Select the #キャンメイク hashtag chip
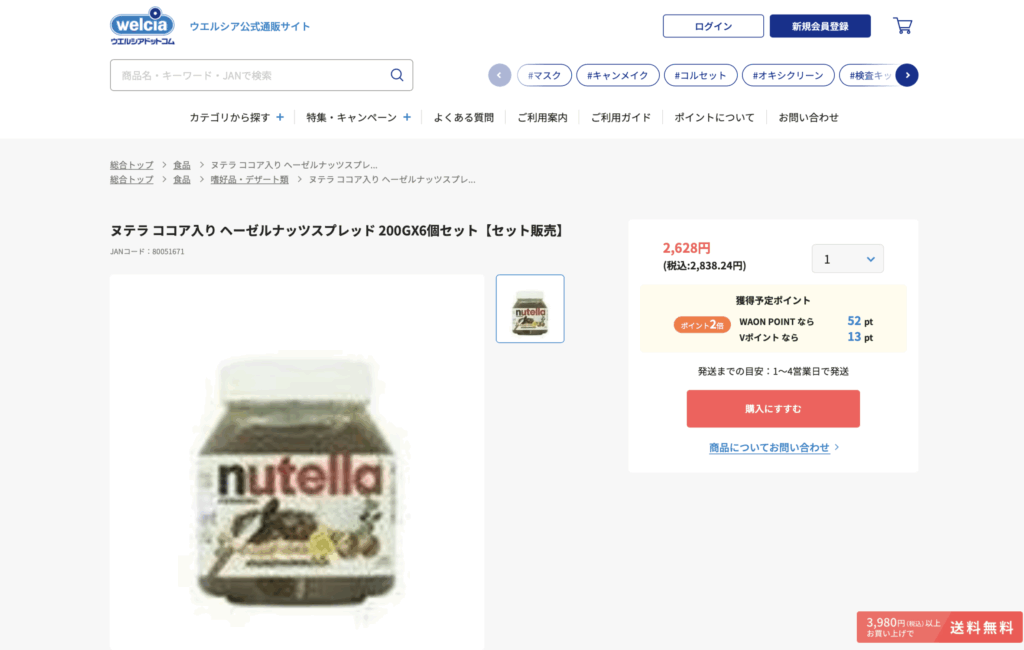The width and height of the screenshot is (1024, 650). point(618,75)
